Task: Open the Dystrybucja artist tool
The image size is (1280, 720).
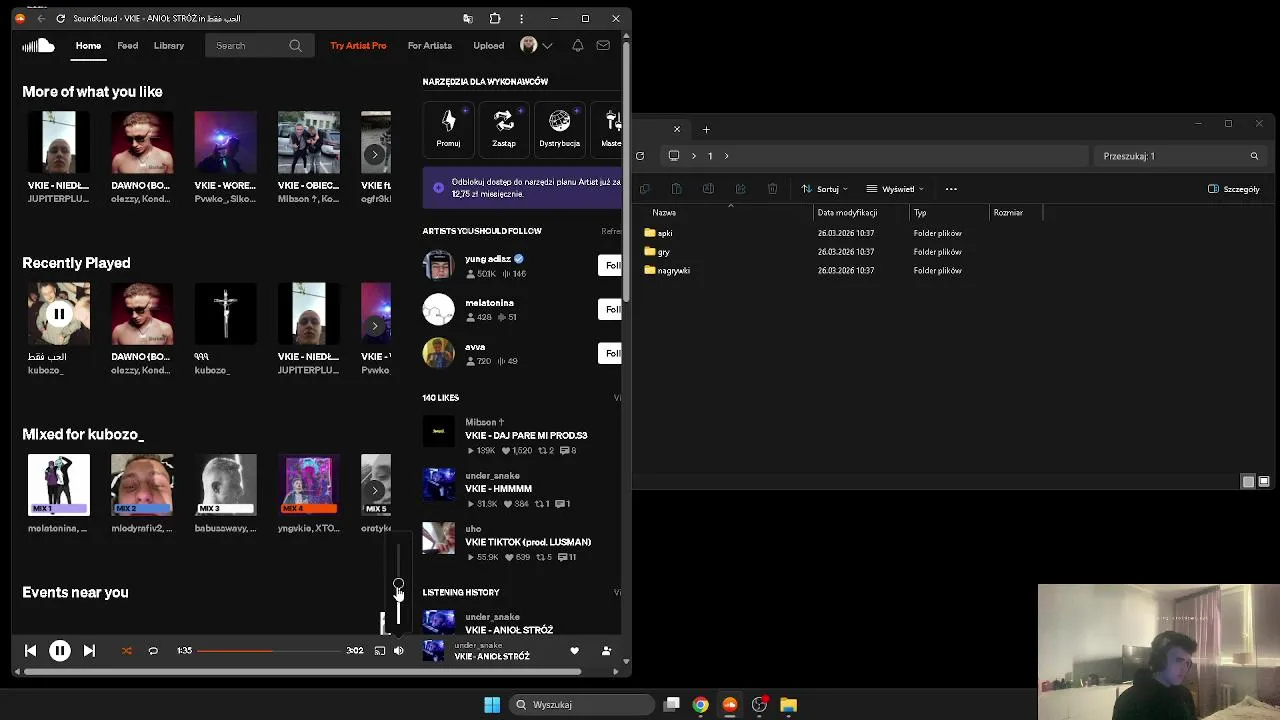Action: (559, 128)
